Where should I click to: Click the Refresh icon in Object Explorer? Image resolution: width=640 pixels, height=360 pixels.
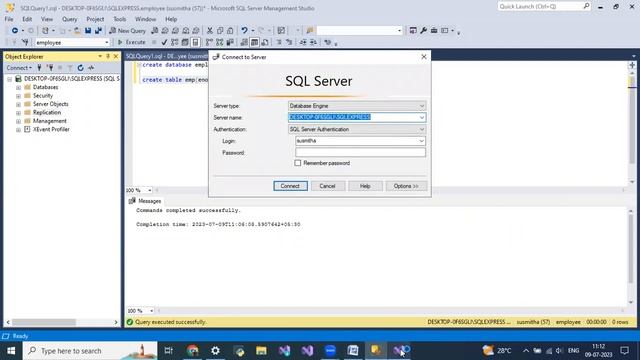coord(80,68)
